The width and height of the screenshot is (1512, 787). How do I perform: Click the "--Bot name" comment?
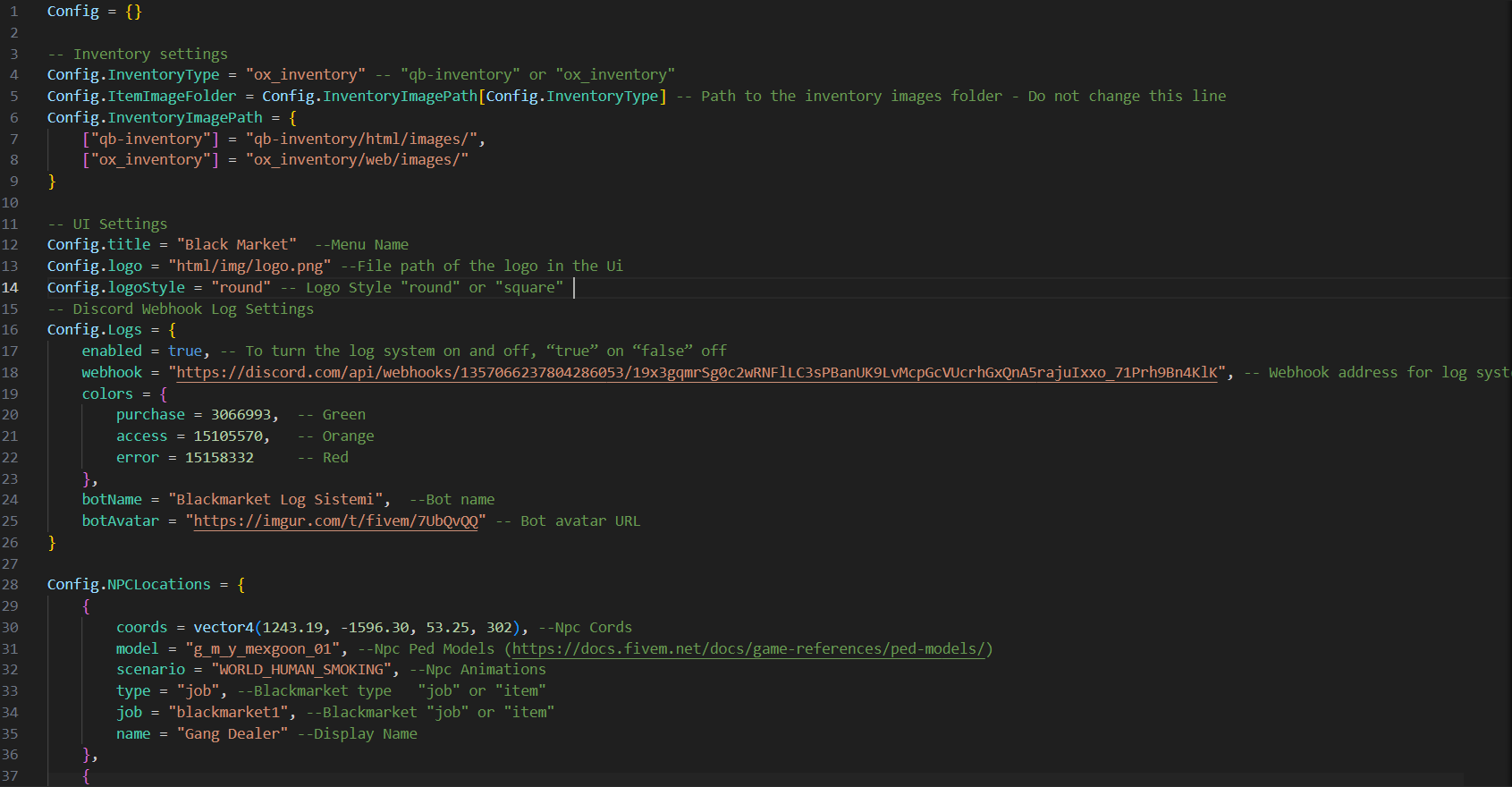coord(452,499)
